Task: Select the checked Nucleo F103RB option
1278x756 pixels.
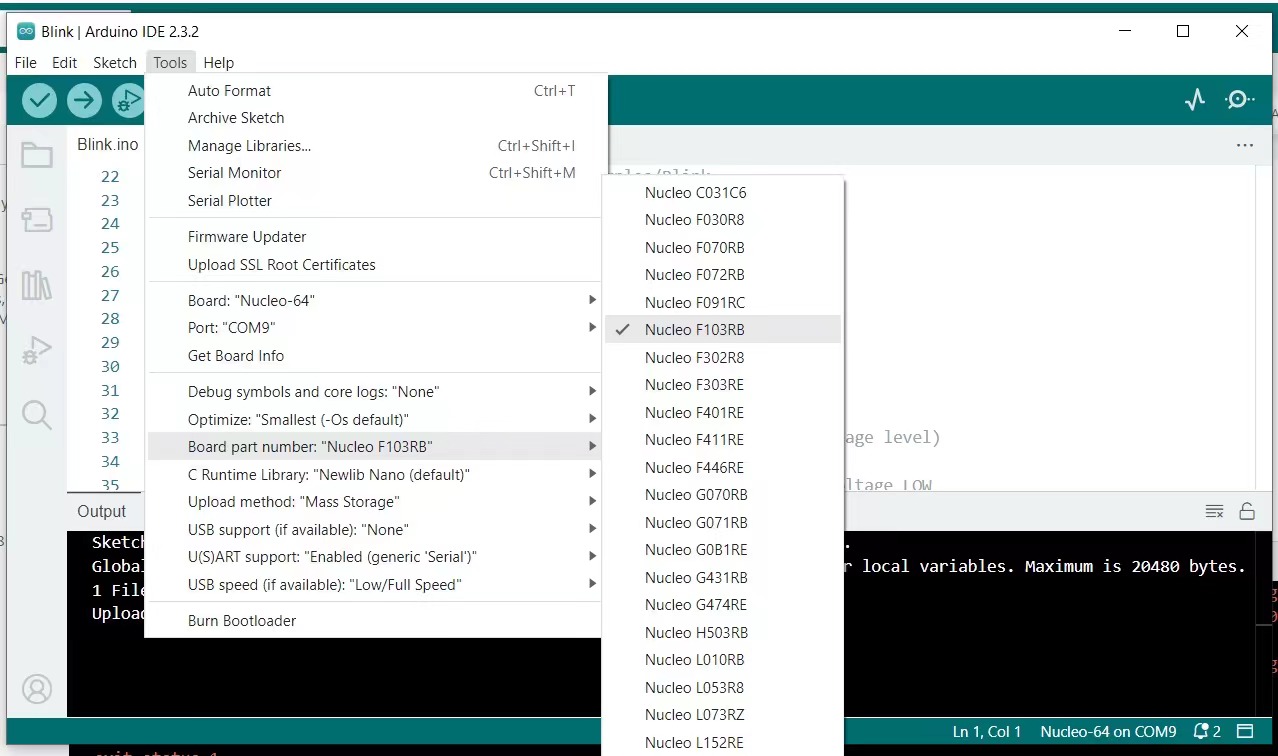Action: (x=723, y=330)
